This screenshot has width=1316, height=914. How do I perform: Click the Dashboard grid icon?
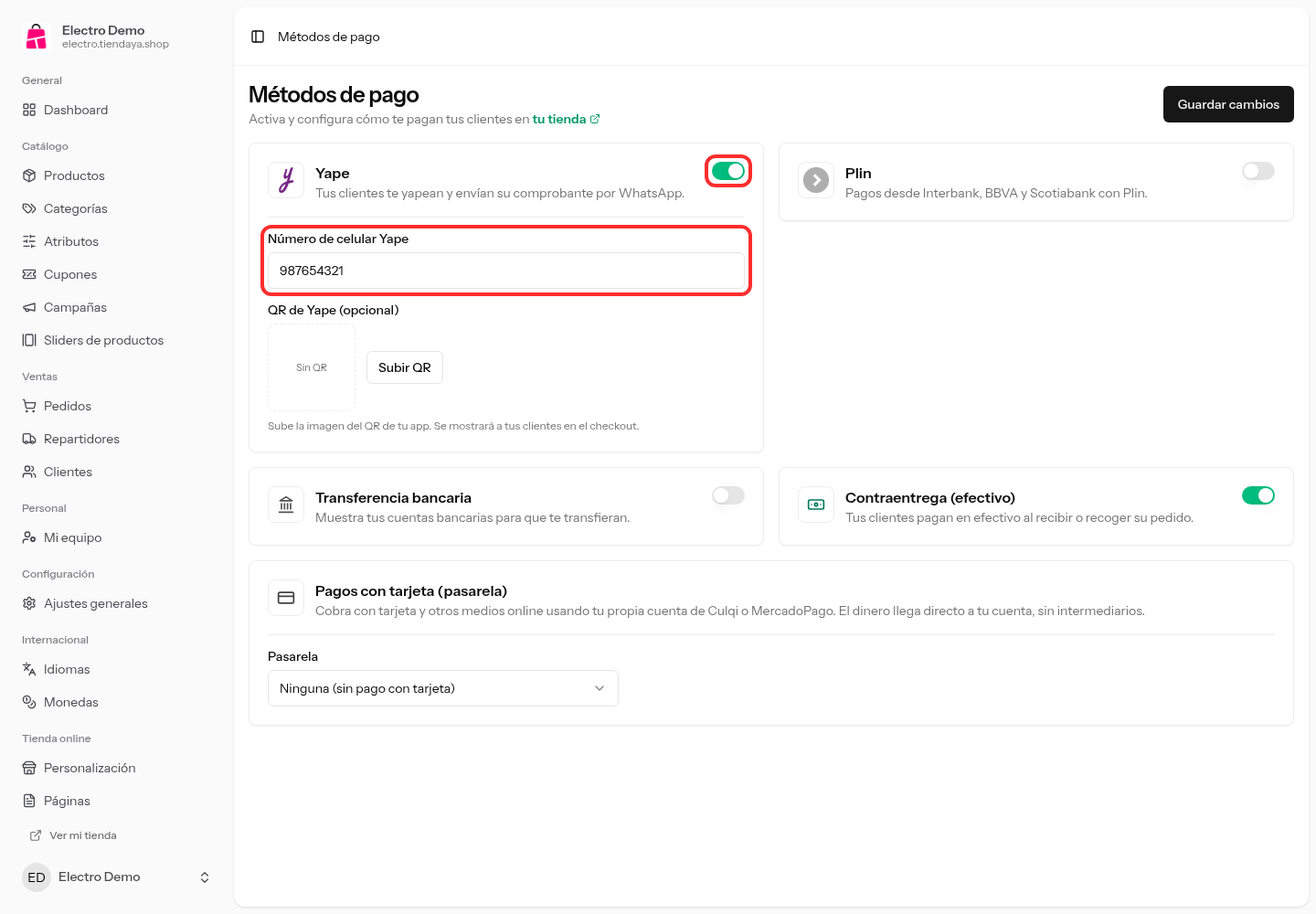pyautogui.click(x=29, y=110)
